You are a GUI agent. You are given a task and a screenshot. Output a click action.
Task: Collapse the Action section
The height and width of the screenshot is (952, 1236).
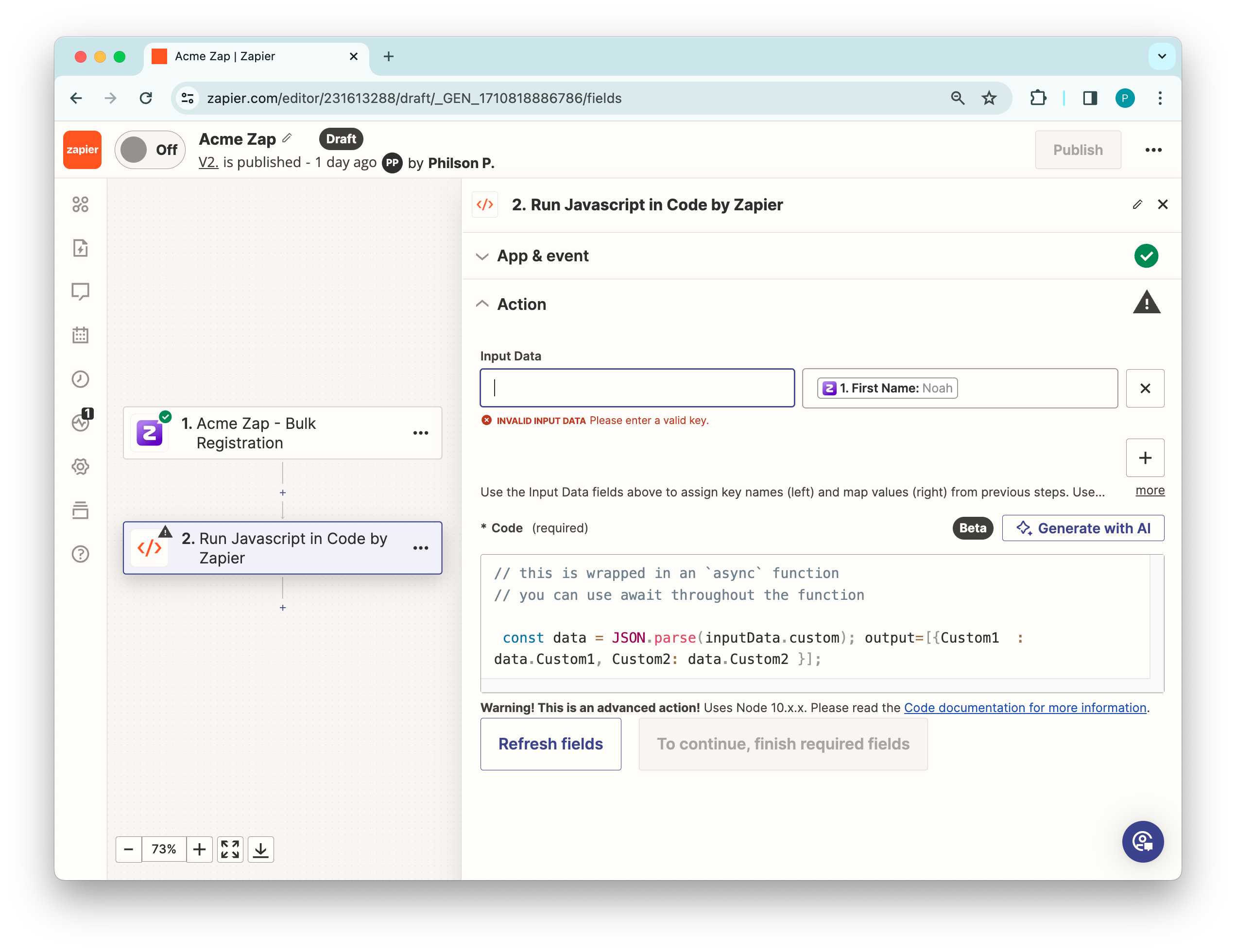521,305
